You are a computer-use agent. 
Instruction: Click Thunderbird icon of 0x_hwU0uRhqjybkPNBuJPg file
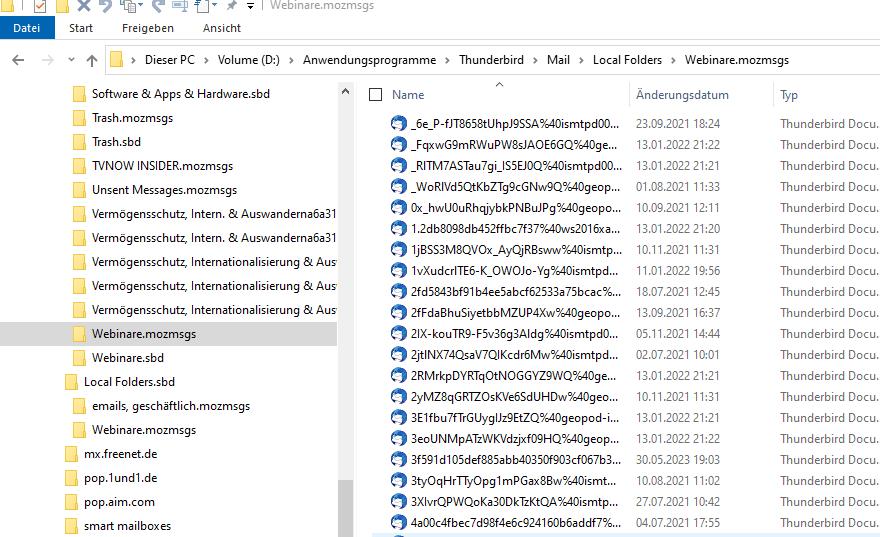point(398,208)
